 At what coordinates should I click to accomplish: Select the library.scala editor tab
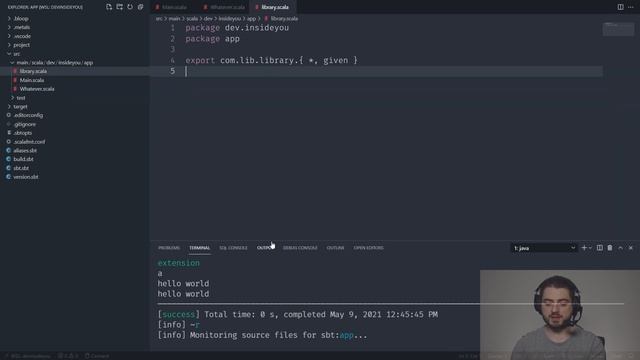click(272, 7)
